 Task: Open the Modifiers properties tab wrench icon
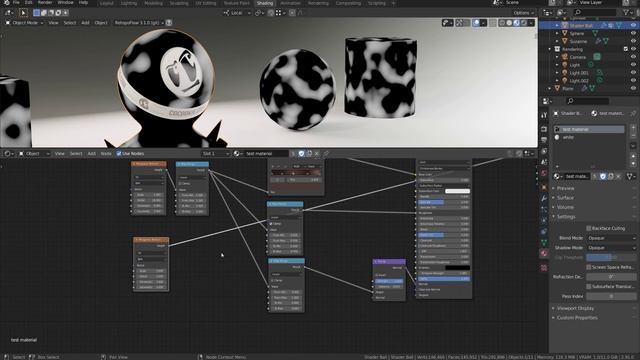(x=544, y=198)
